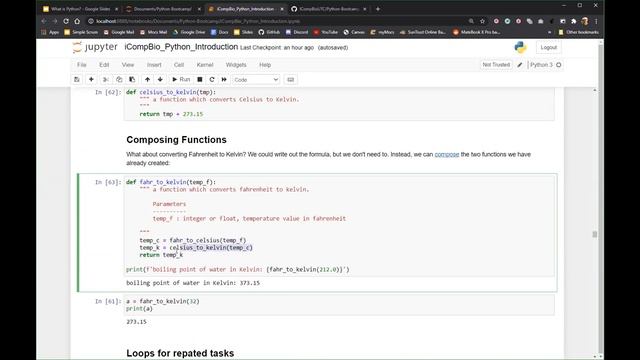Click the Python logo near Logout
640x360 pixels.
520,47
